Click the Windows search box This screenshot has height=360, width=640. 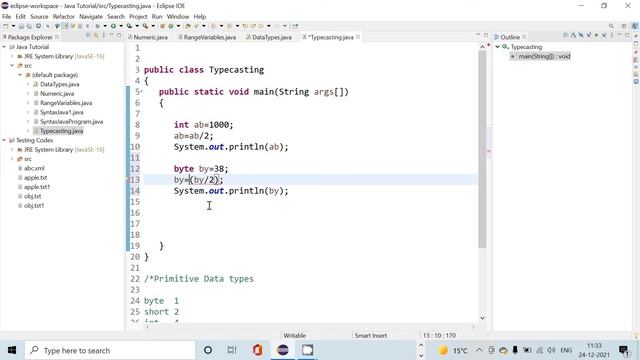(x=110, y=350)
